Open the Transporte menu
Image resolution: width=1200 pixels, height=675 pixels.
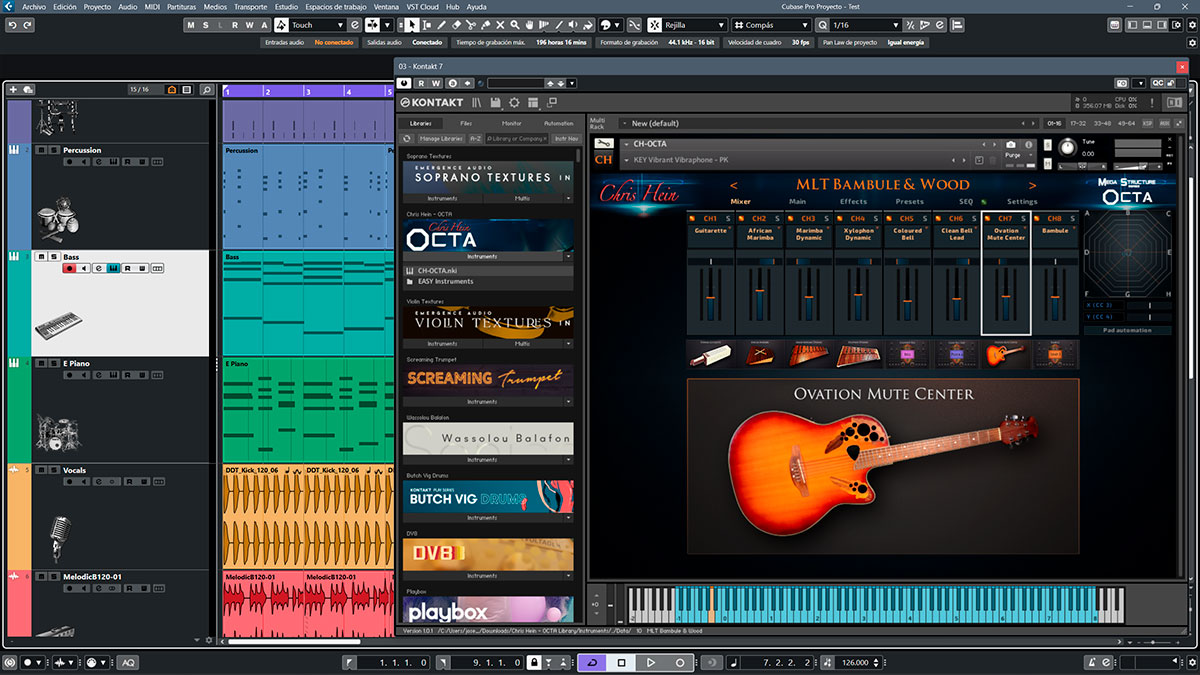click(250, 6)
